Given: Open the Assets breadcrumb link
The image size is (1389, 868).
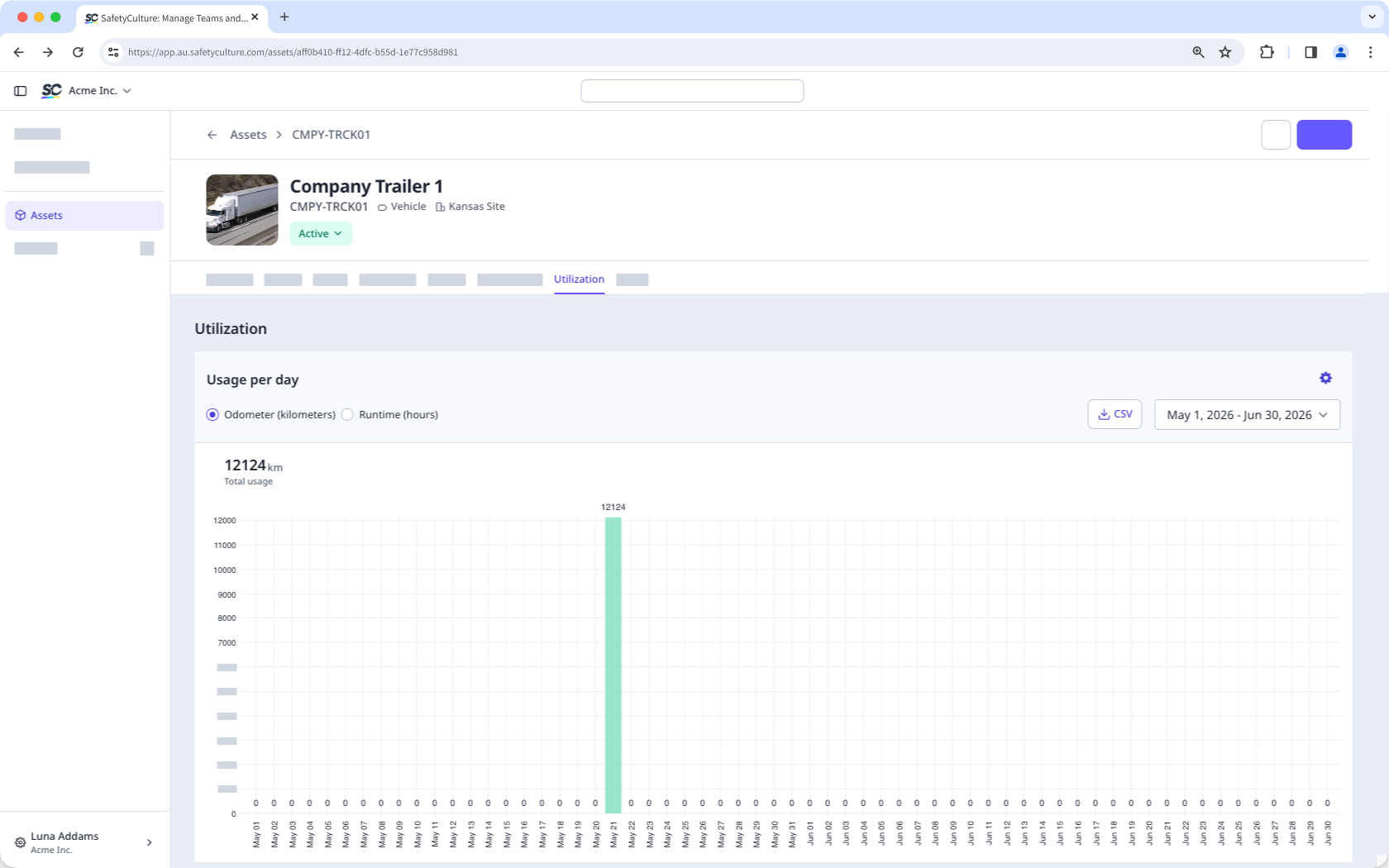Looking at the screenshot, I should pos(248,135).
